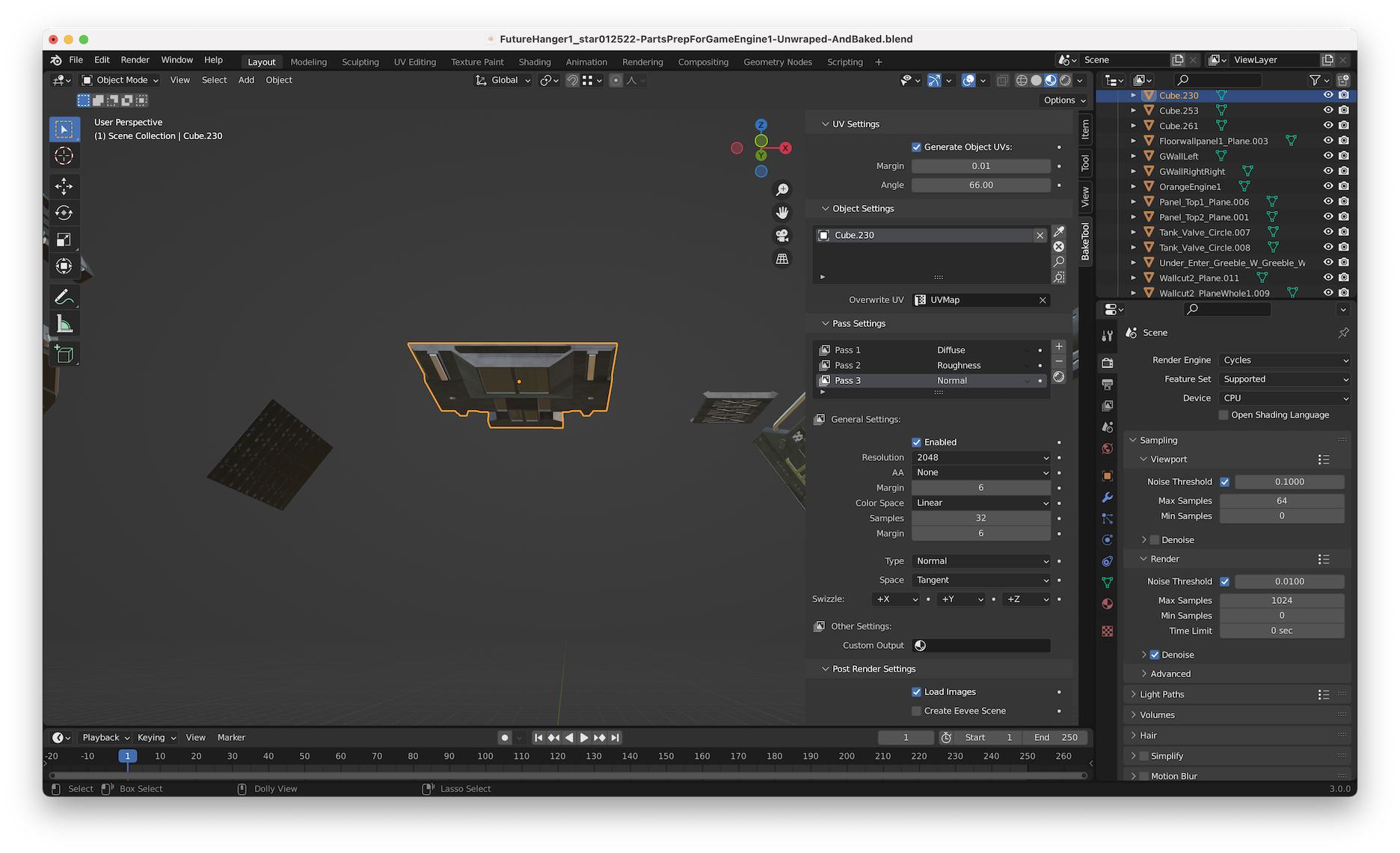This screenshot has width=1400, height=853.
Task: Remove the bake pass with minus
Action: tap(1059, 361)
